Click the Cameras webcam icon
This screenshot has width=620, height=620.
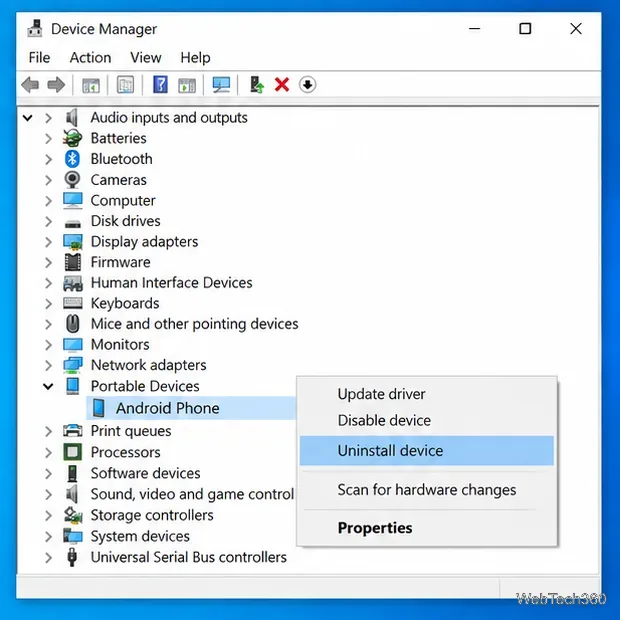click(x=72, y=180)
